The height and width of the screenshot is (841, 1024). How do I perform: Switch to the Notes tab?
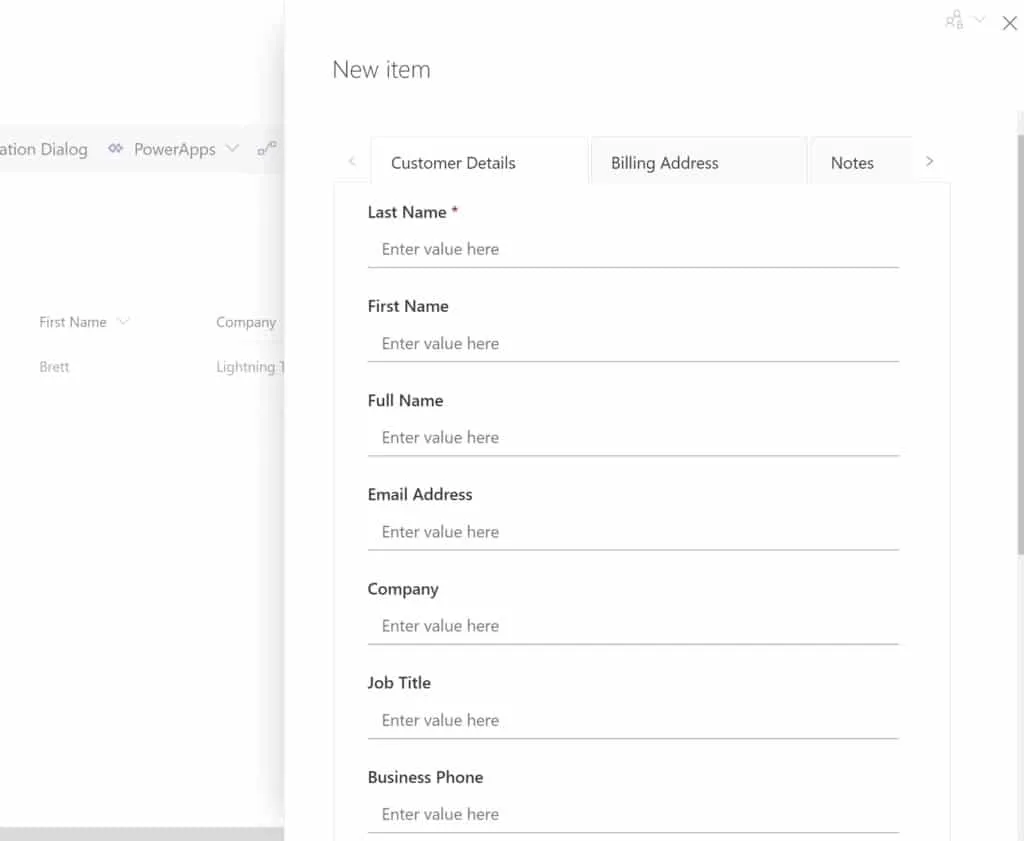tap(852, 162)
